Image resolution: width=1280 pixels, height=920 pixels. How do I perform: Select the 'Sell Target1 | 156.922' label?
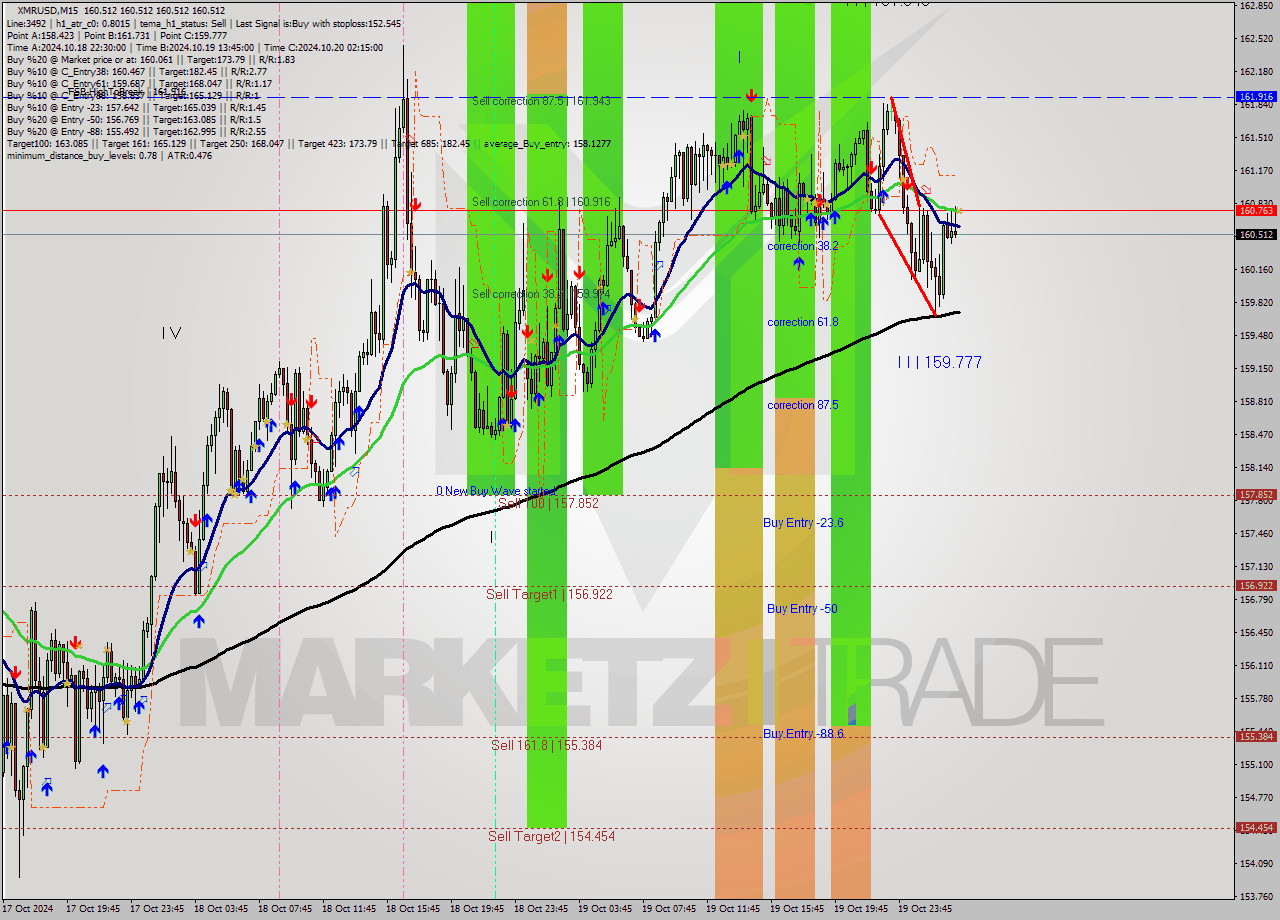point(549,594)
